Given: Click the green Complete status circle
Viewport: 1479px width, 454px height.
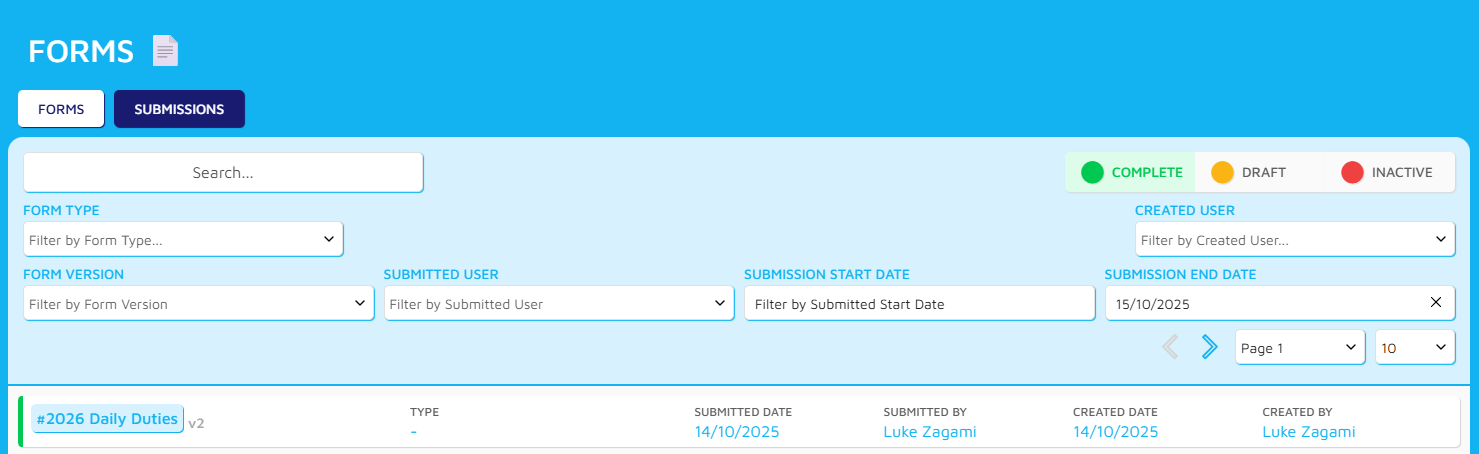Looking at the screenshot, I should pyautogui.click(x=1092, y=172).
